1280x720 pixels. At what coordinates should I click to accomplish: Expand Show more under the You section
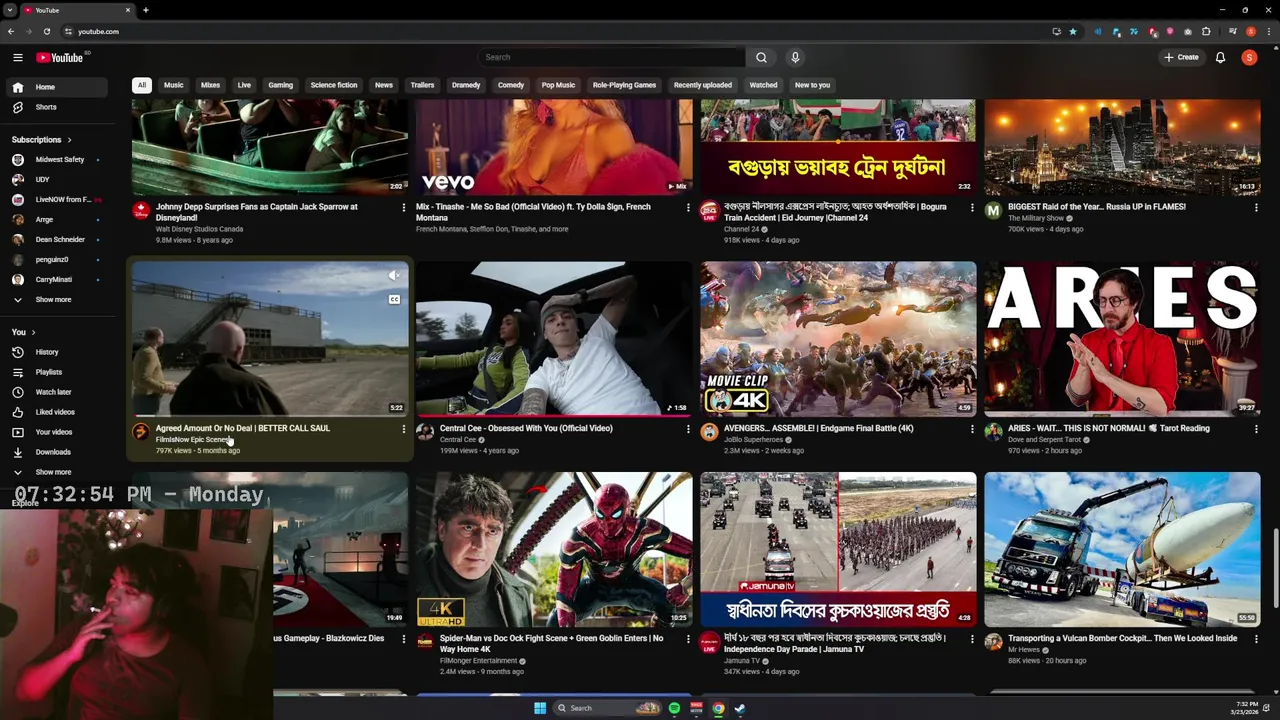tap(58, 472)
